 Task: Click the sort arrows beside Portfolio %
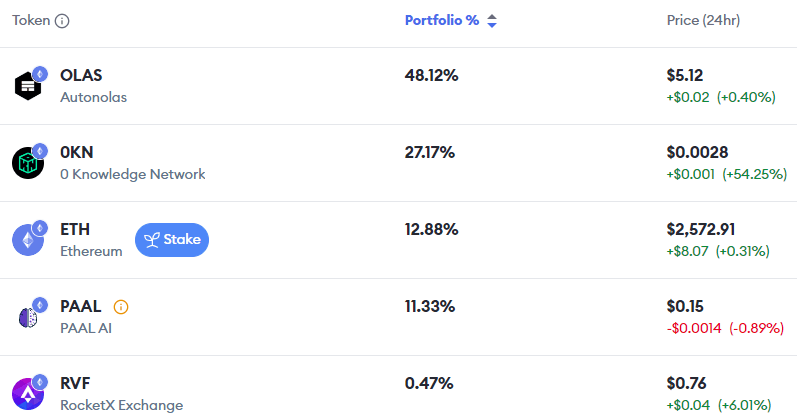[492, 21]
